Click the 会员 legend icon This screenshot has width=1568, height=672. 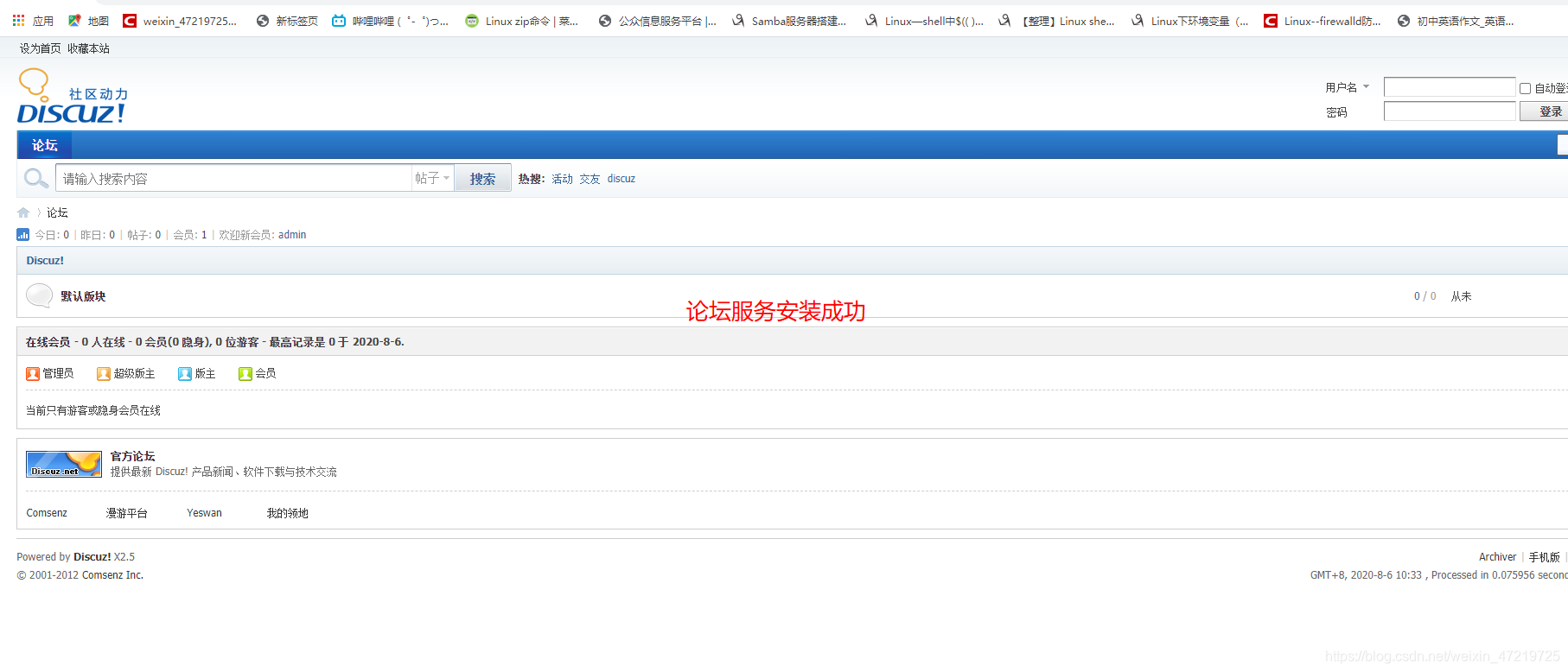point(245,374)
